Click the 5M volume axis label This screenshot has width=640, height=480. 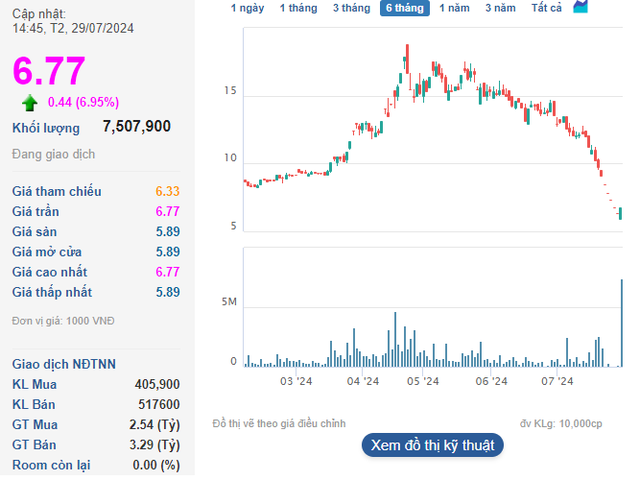pyautogui.click(x=229, y=302)
